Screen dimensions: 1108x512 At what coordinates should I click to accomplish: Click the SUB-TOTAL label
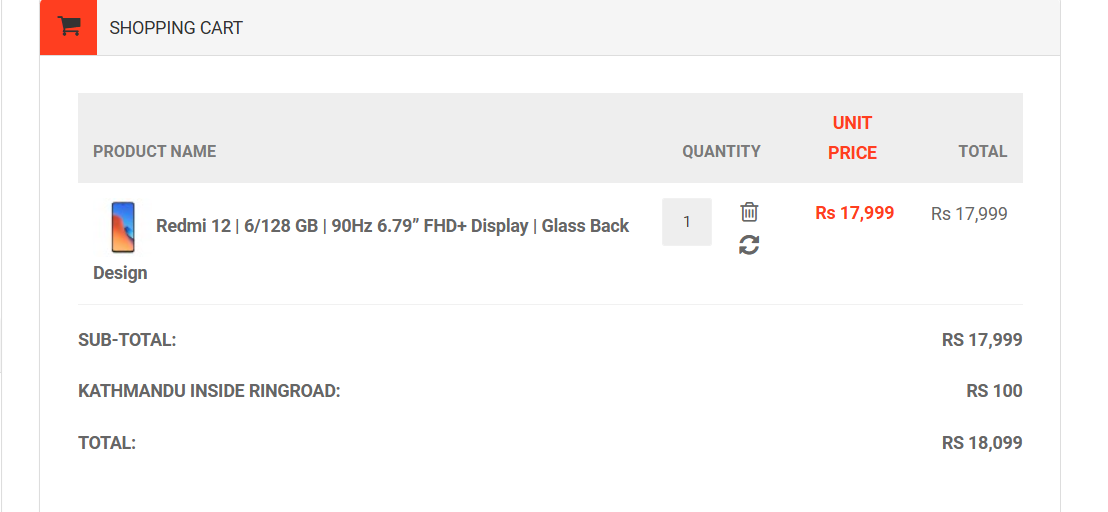tap(127, 340)
